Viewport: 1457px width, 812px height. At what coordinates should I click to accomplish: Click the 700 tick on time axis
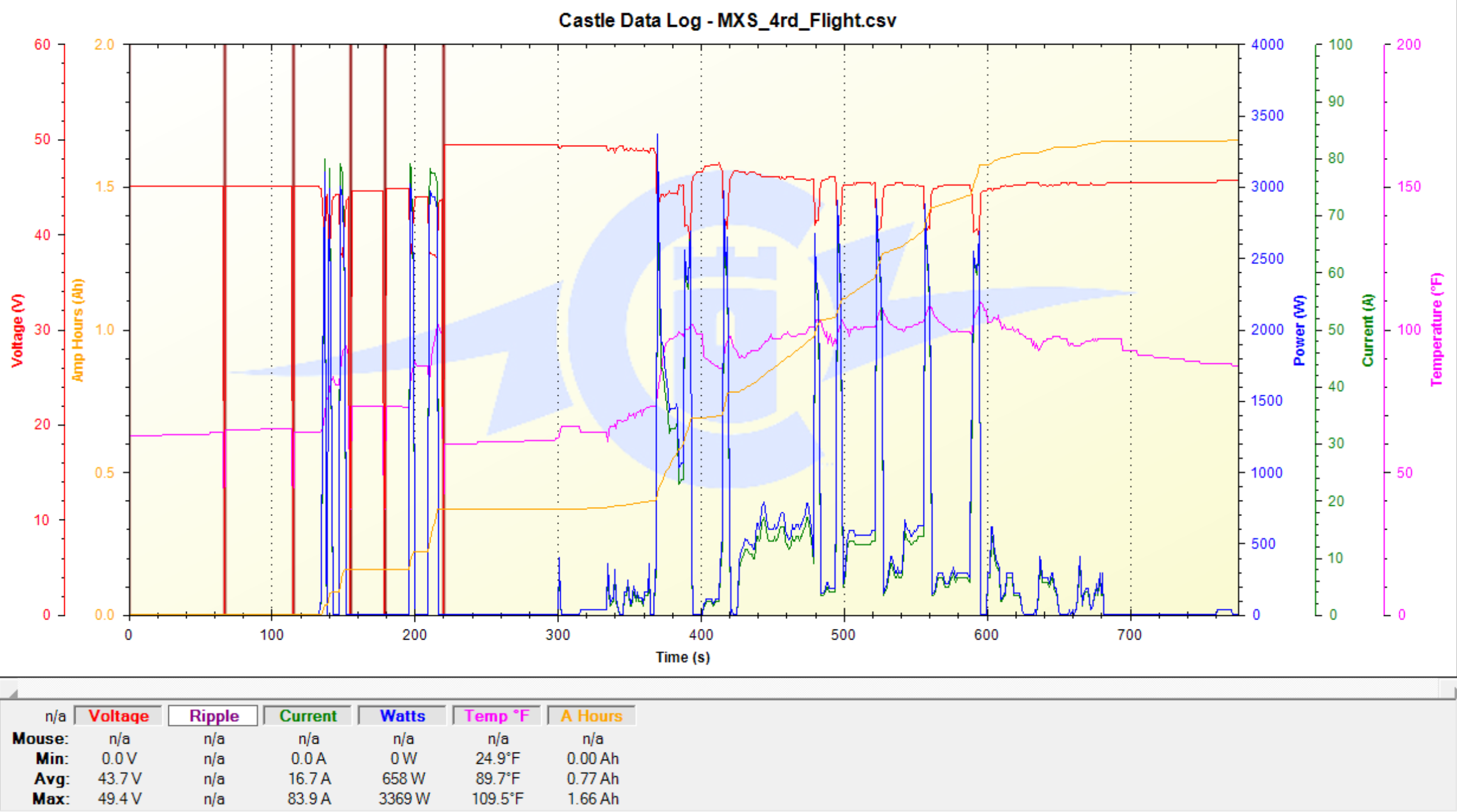click(x=1130, y=635)
